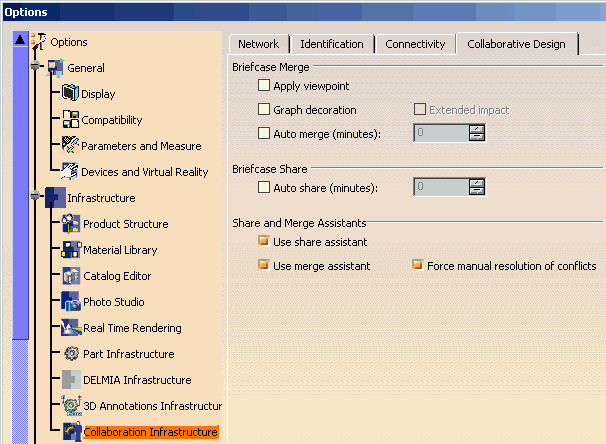606x444 pixels.
Task: Click the Auto share minutes field
Action: tap(441, 187)
